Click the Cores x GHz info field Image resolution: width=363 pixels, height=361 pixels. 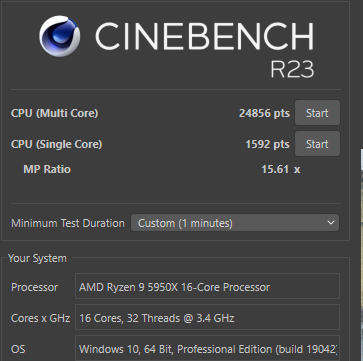pyautogui.click(x=207, y=317)
